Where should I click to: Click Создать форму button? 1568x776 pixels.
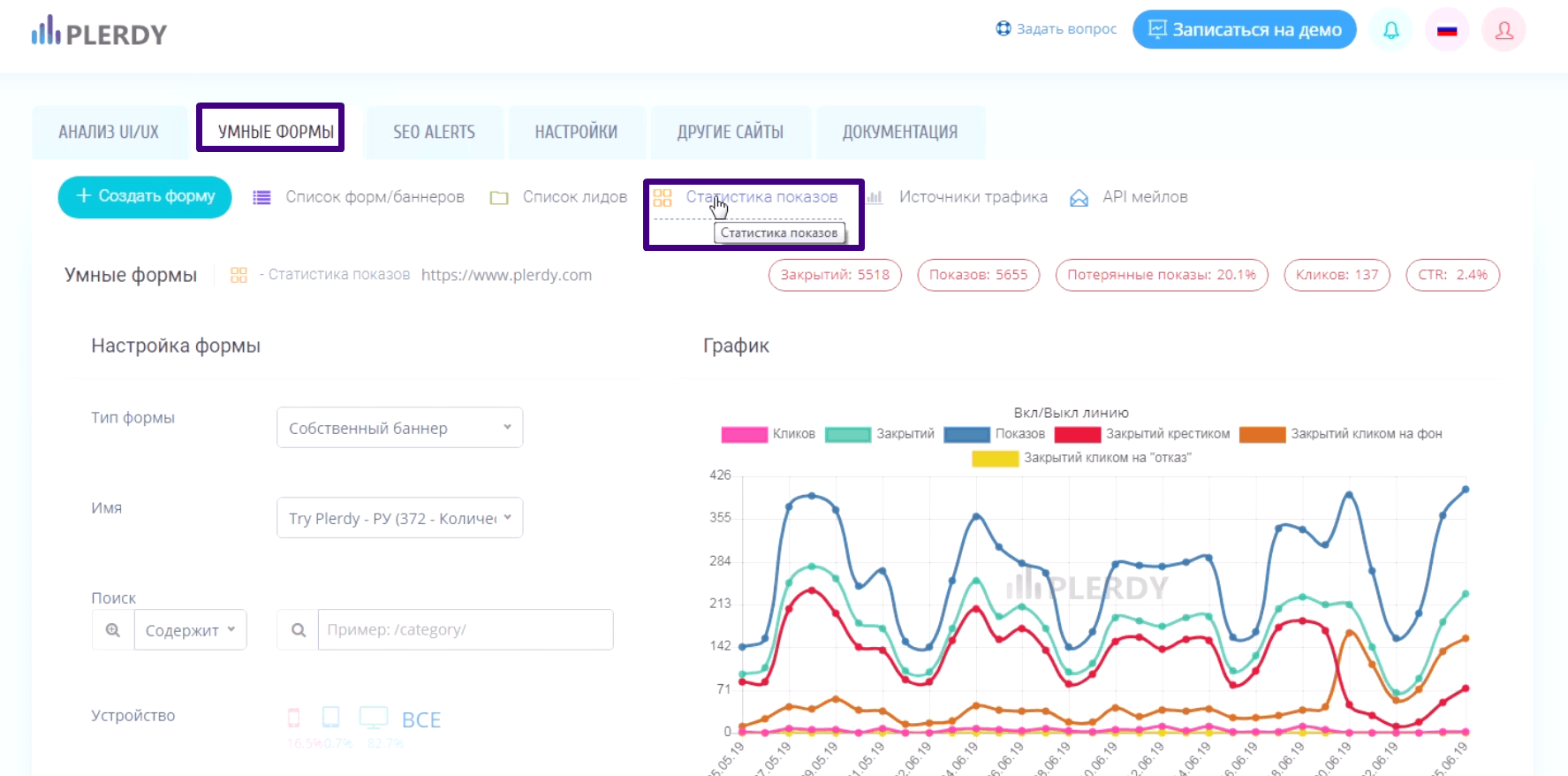tap(145, 196)
